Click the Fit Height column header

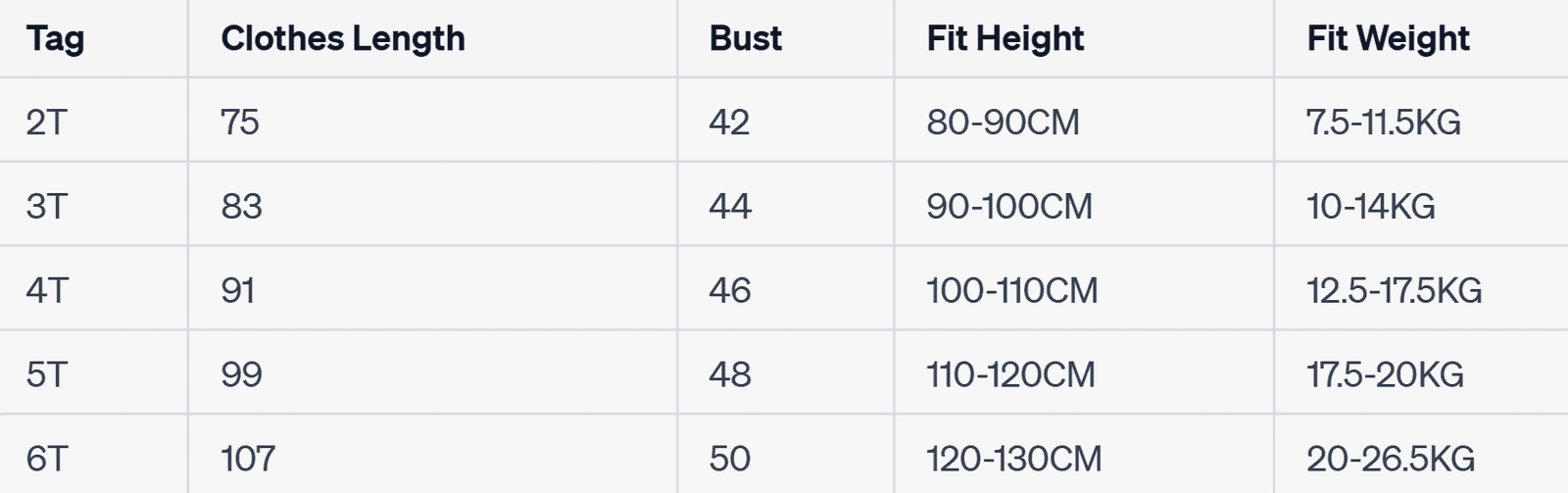pos(1005,38)
